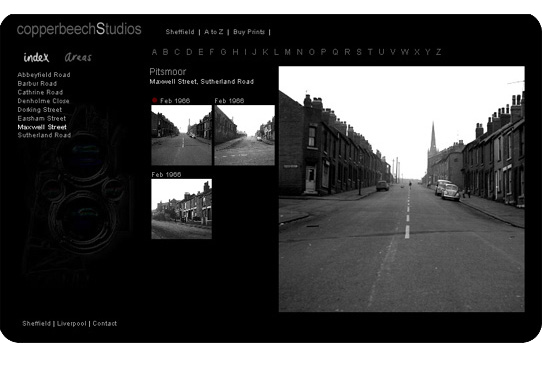
Task: Jump to letter V in alphabet index
Action: pyautogui.click(x=393, y=52)
